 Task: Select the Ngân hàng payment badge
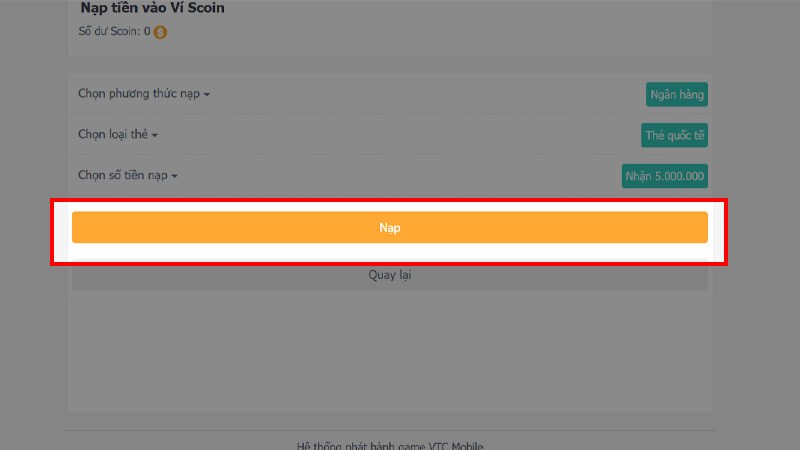(677, 95)
